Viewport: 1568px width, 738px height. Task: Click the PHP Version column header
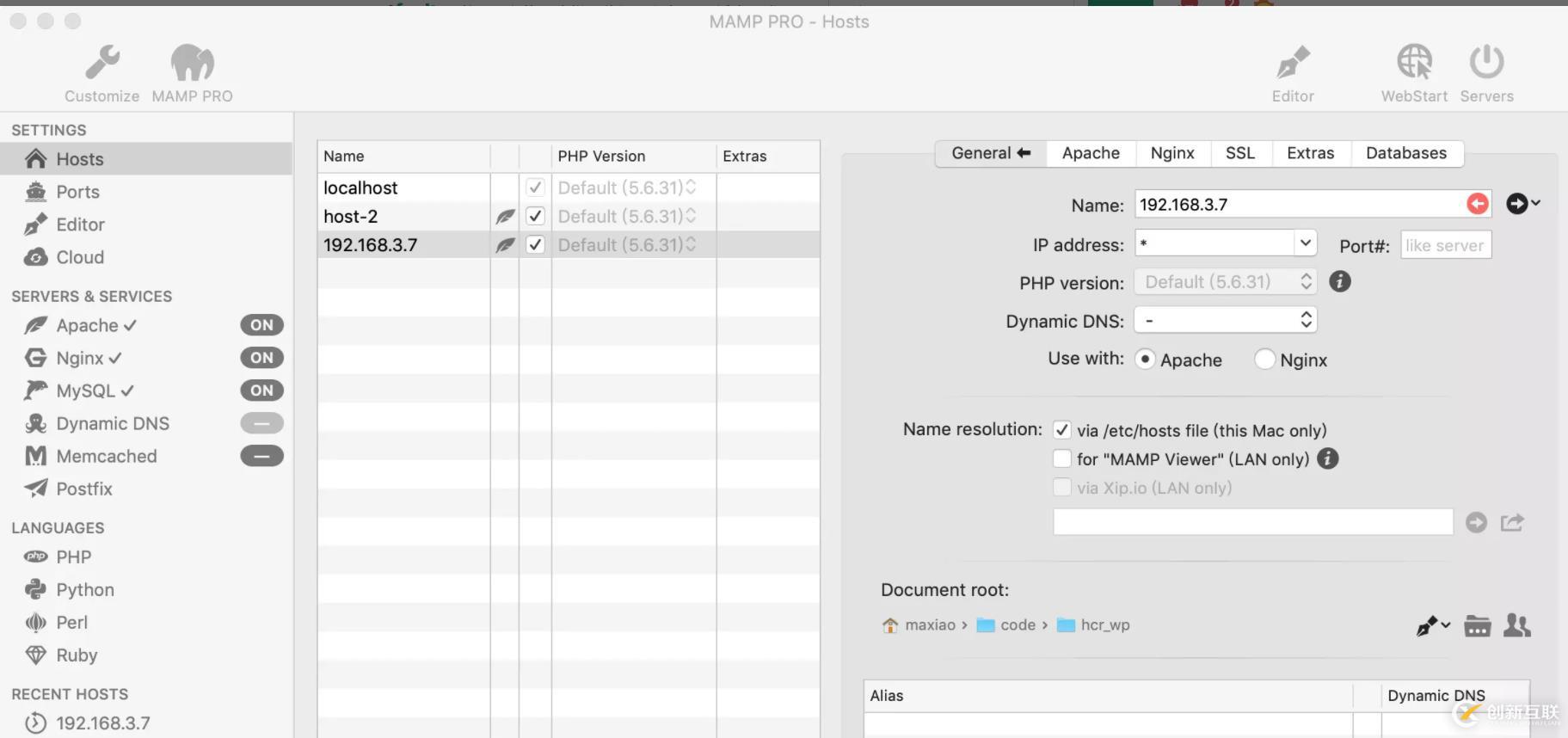pos(634,157)
